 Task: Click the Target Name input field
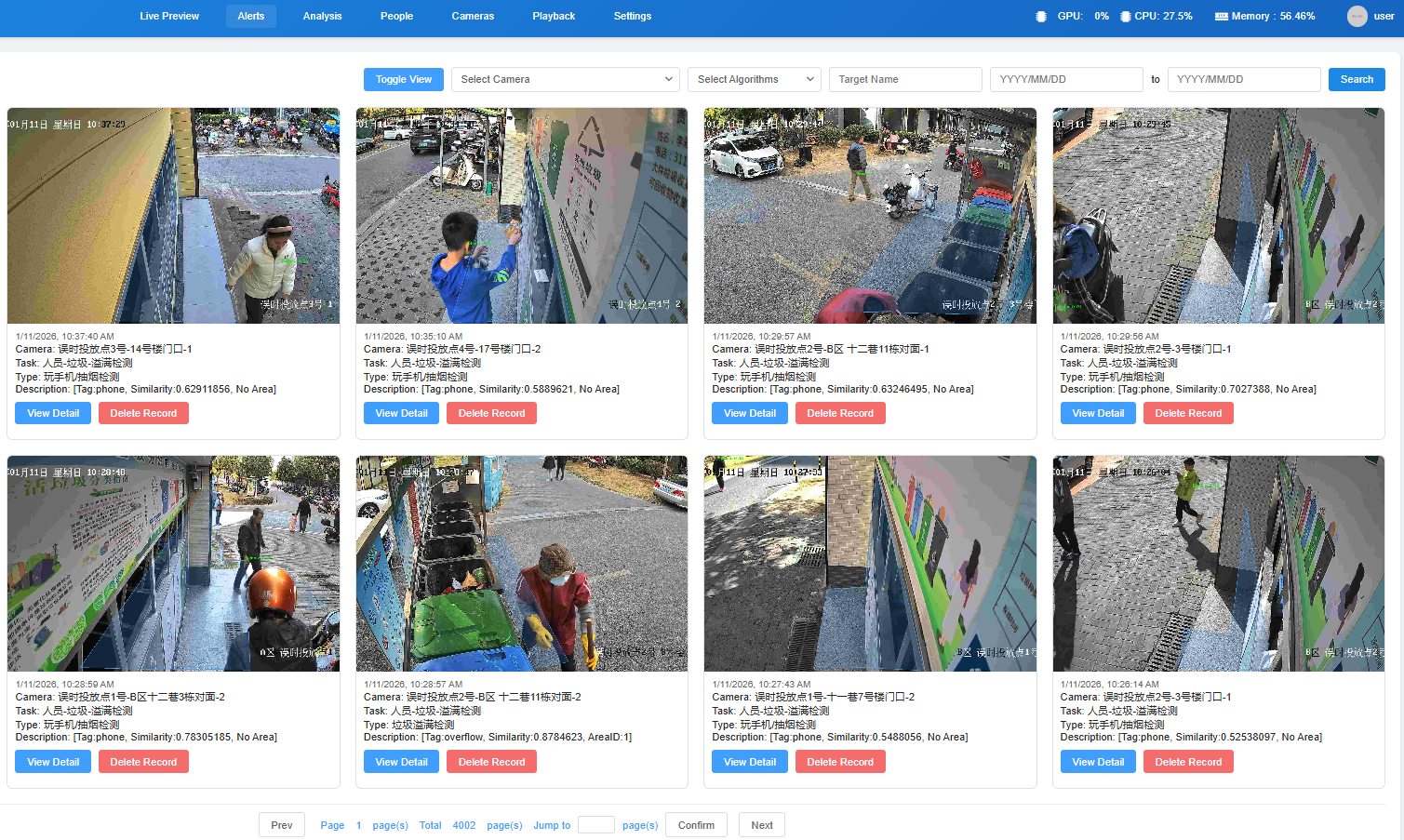(905, 79)
